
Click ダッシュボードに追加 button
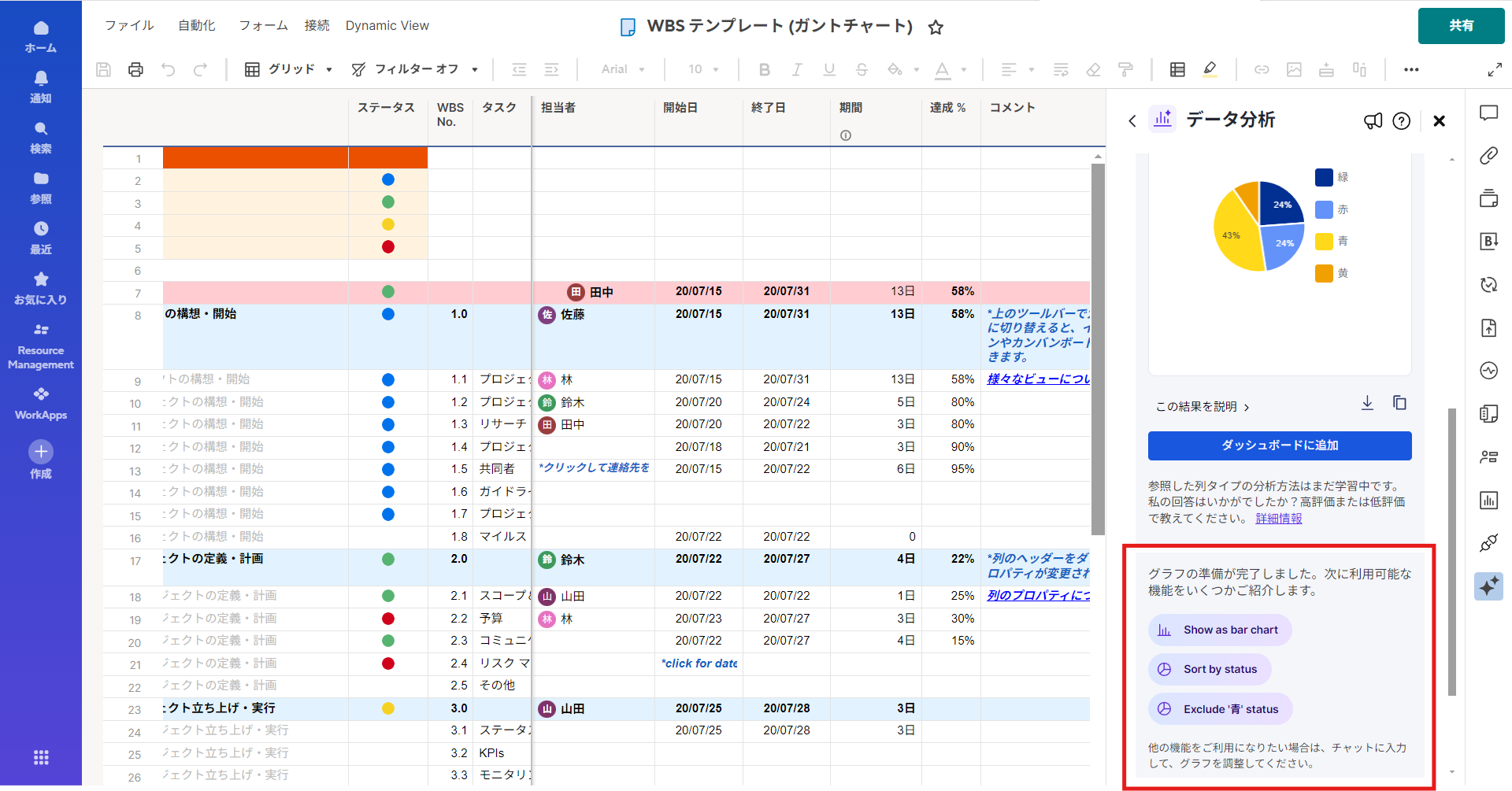click(1279, 445)
